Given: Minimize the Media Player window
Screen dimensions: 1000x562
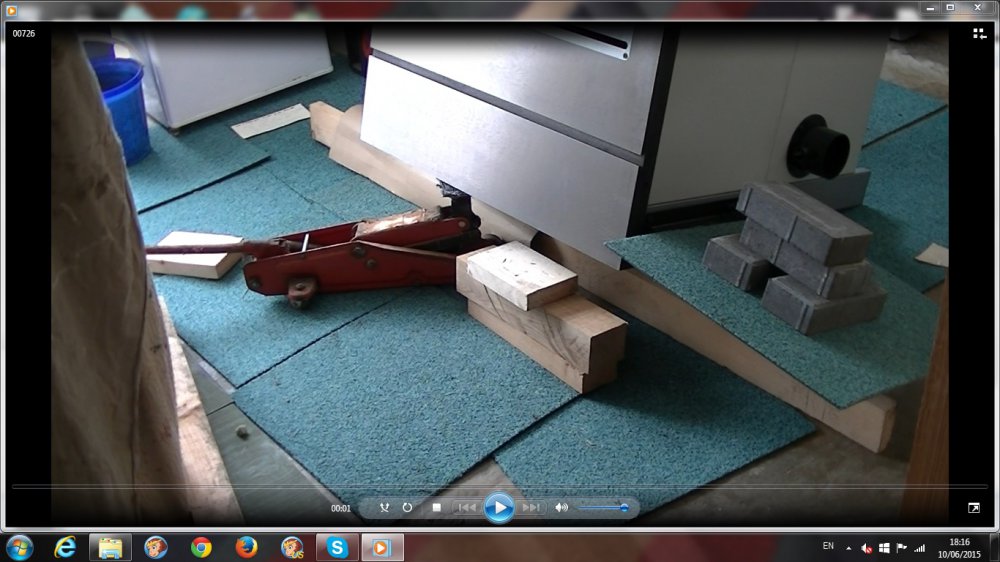Looking at the screenshot, I should click(x=930, y=8).
